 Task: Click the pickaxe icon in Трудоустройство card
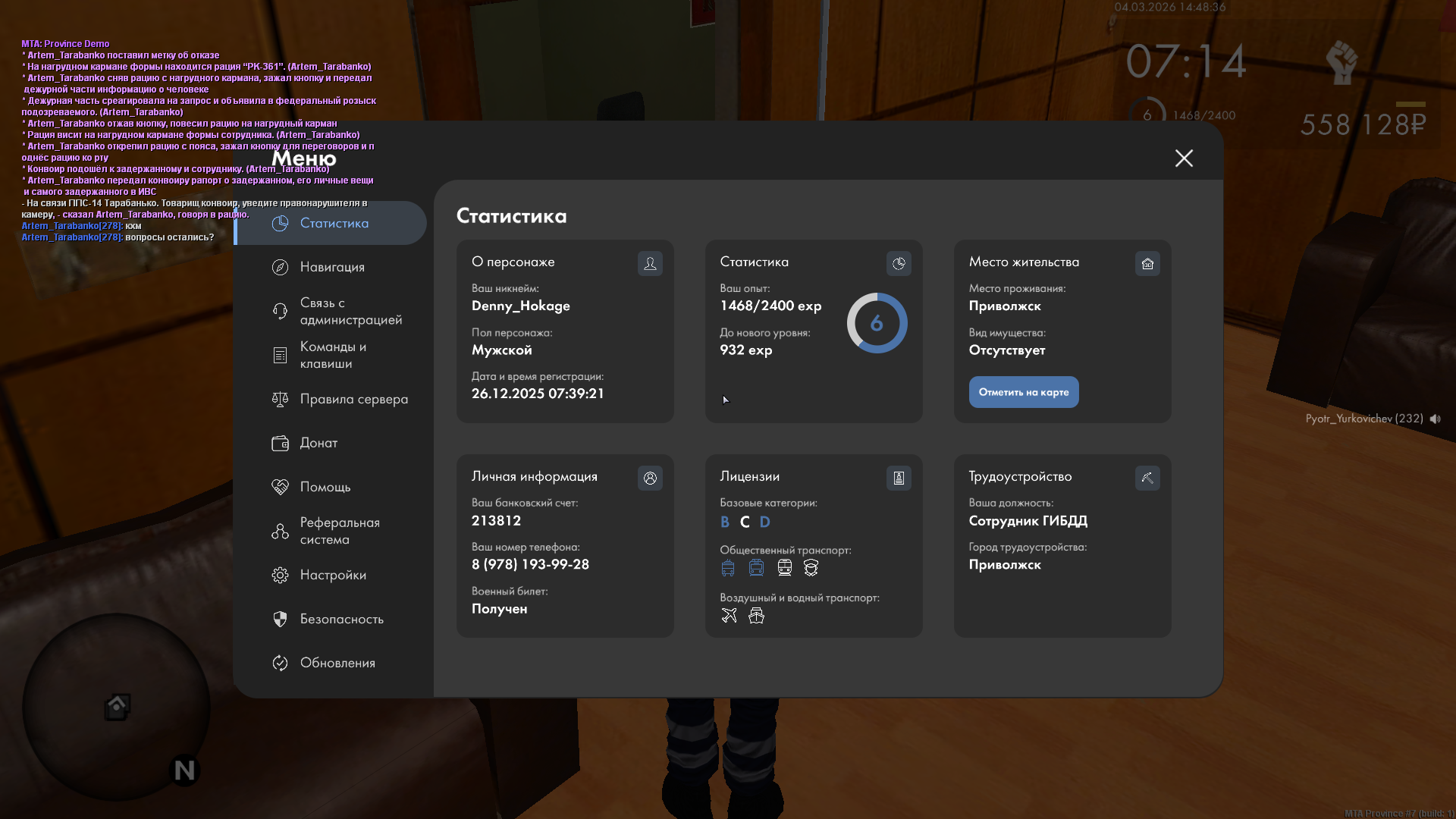[1147, 478]
